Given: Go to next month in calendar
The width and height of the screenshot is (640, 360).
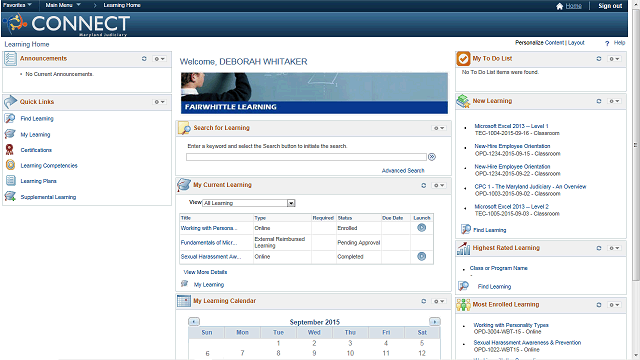Looking at the screenshot, I should click(x=435, y=322).
